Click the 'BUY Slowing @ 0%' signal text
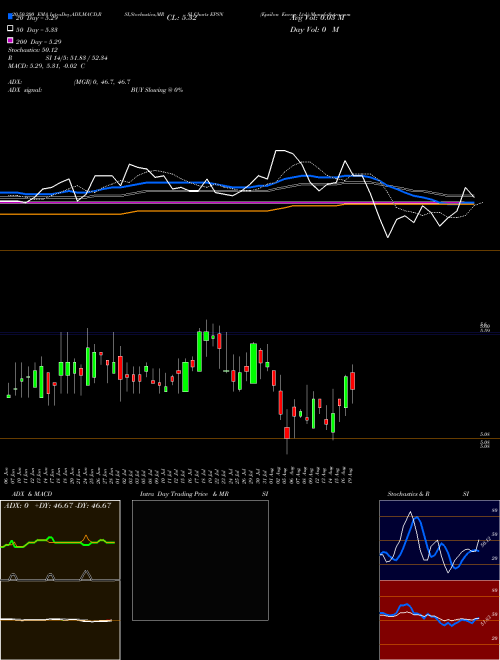 pos(157,90)
